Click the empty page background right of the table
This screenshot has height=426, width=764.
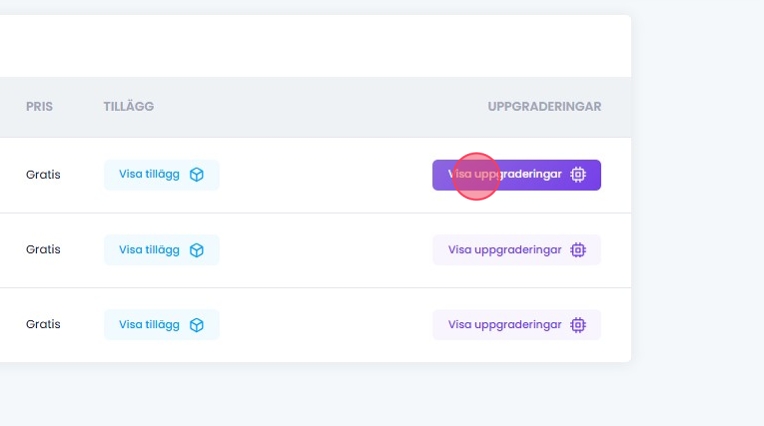tap(698, 220)
